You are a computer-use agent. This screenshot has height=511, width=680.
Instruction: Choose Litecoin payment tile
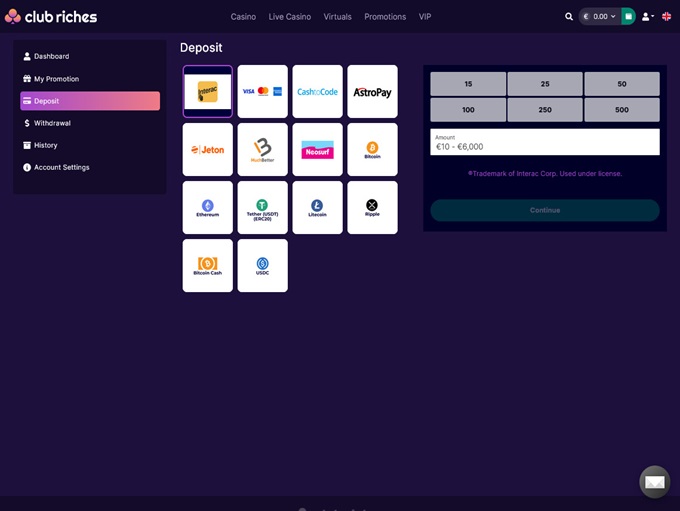pos(317,207)
